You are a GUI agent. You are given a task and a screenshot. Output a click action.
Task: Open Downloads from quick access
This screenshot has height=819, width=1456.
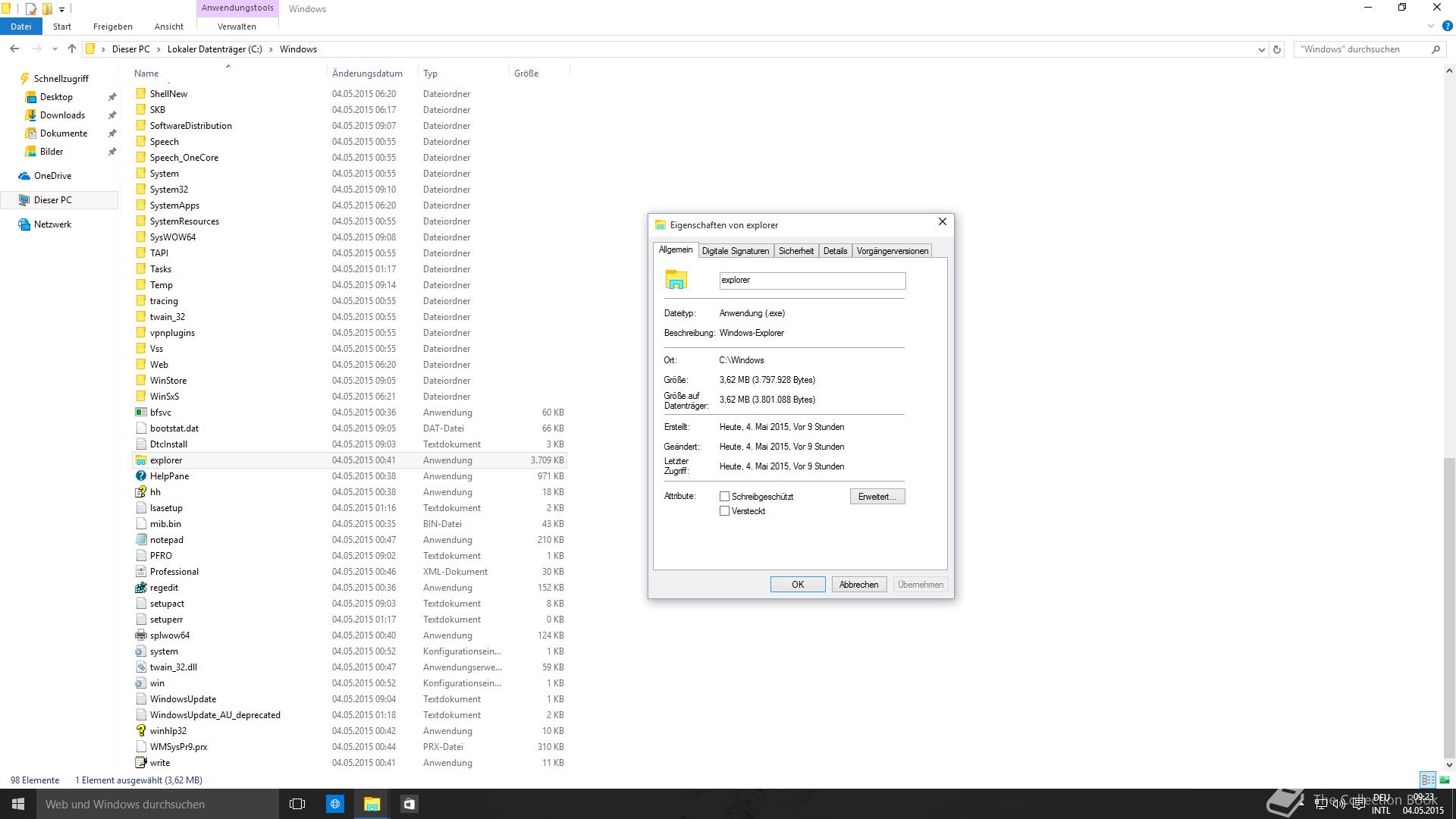point(62,115)
